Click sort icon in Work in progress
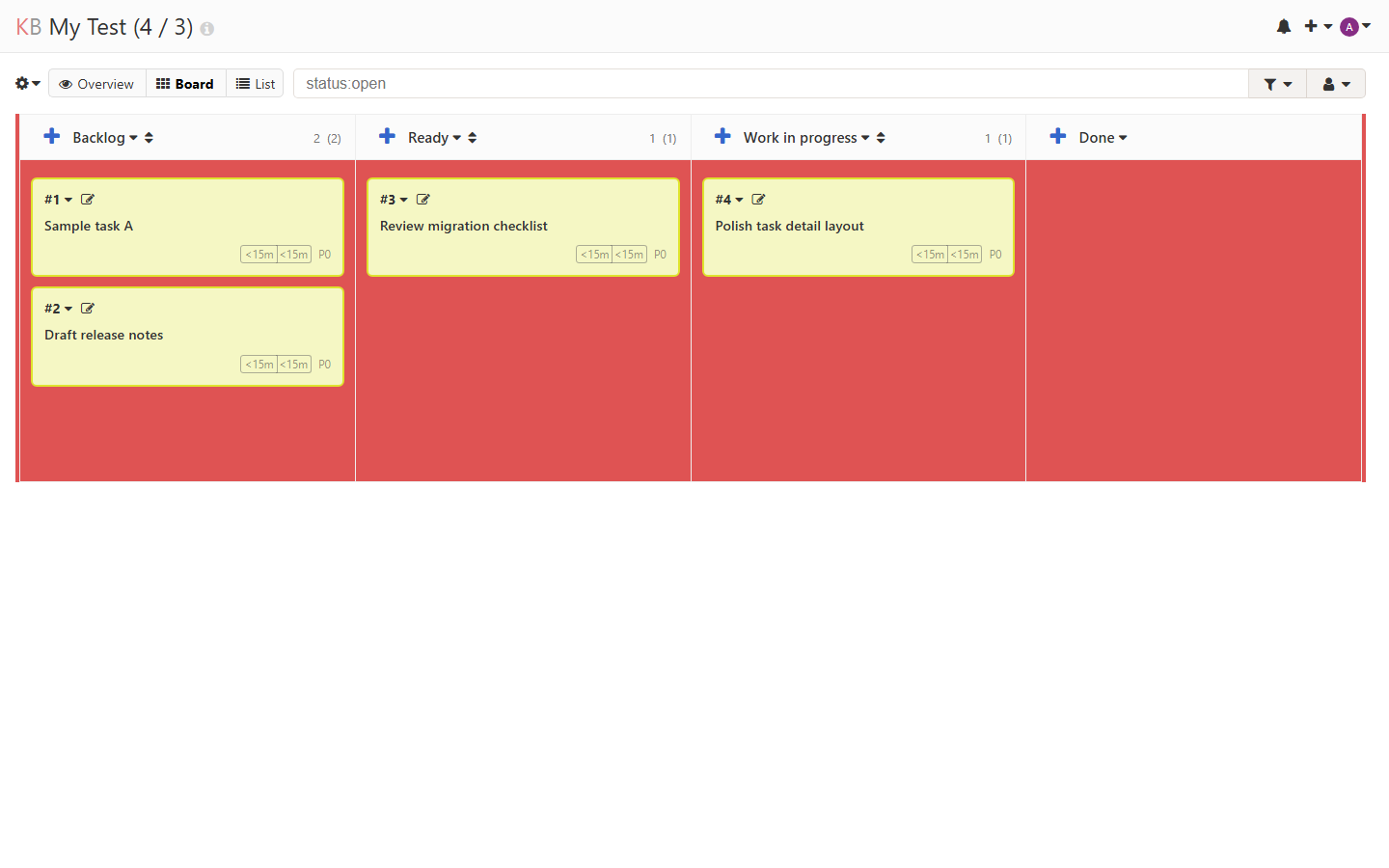This screenshot has width=1389, height=868. coord(881,138)
